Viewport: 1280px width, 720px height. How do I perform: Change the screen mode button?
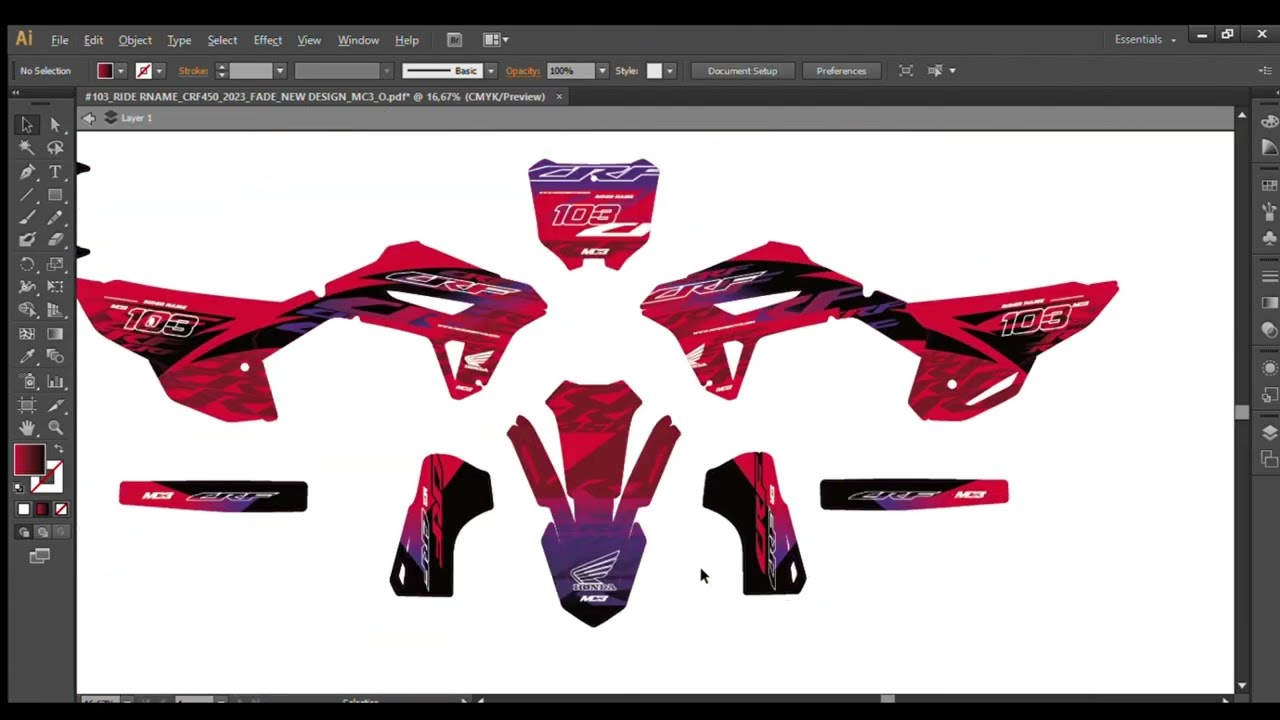click(39, 556)
